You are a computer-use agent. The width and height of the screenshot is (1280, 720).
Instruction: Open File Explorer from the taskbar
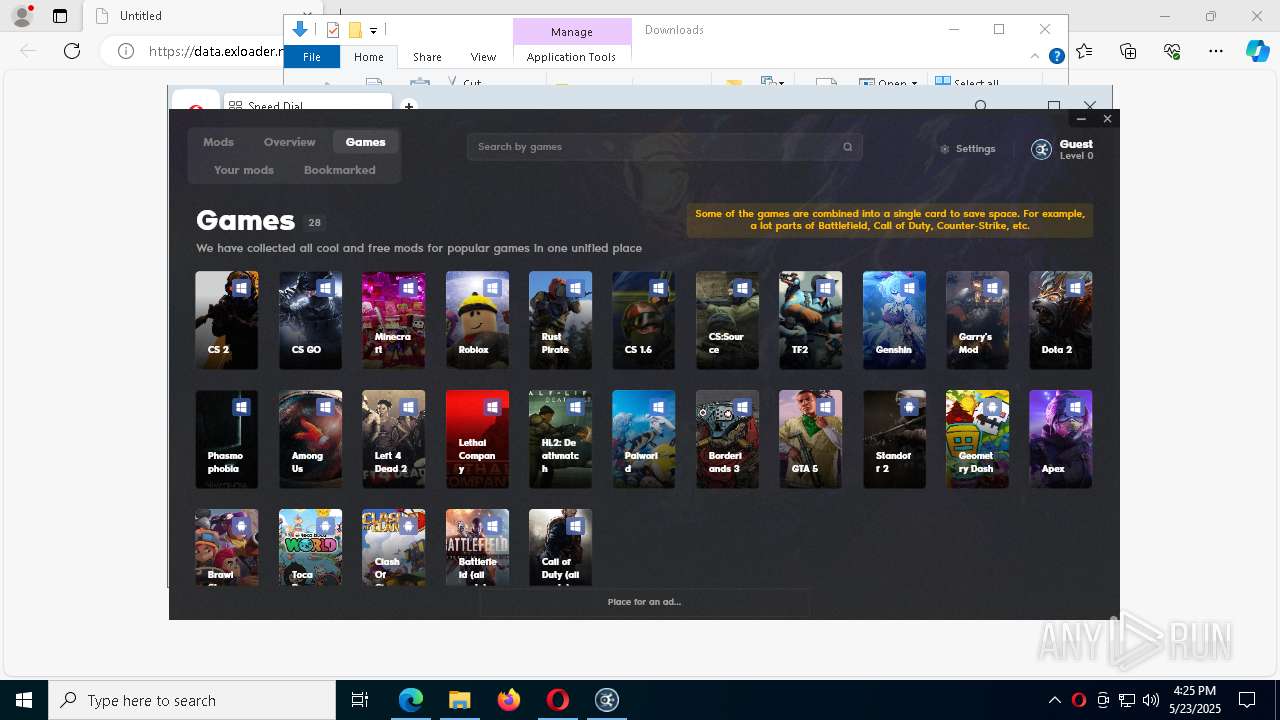460,700
